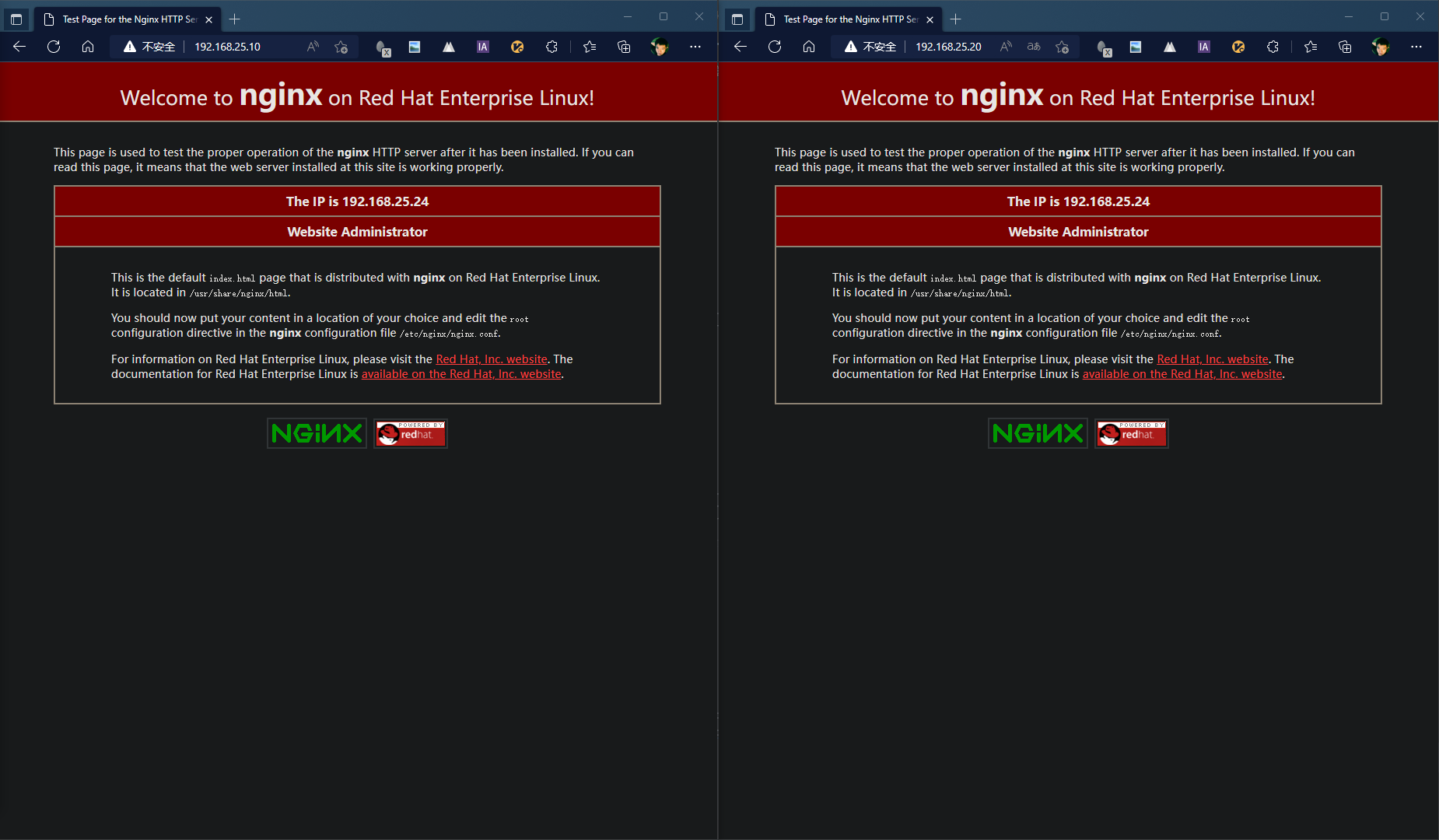Focus the 192.168.25.10 address field
The image size is (1439, 840).
(227, 47)
